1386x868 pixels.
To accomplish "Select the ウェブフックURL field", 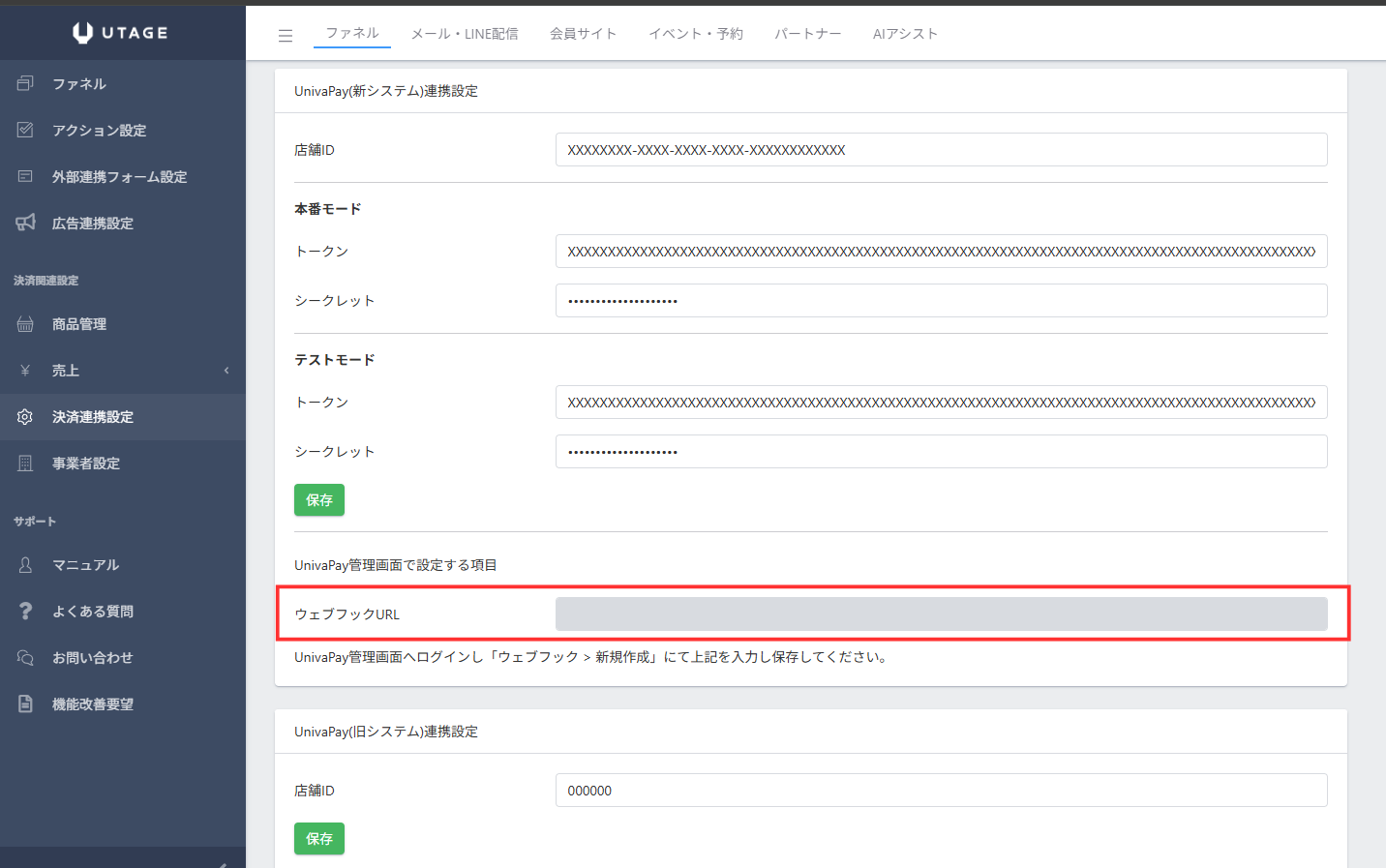I will click(941, 614).
